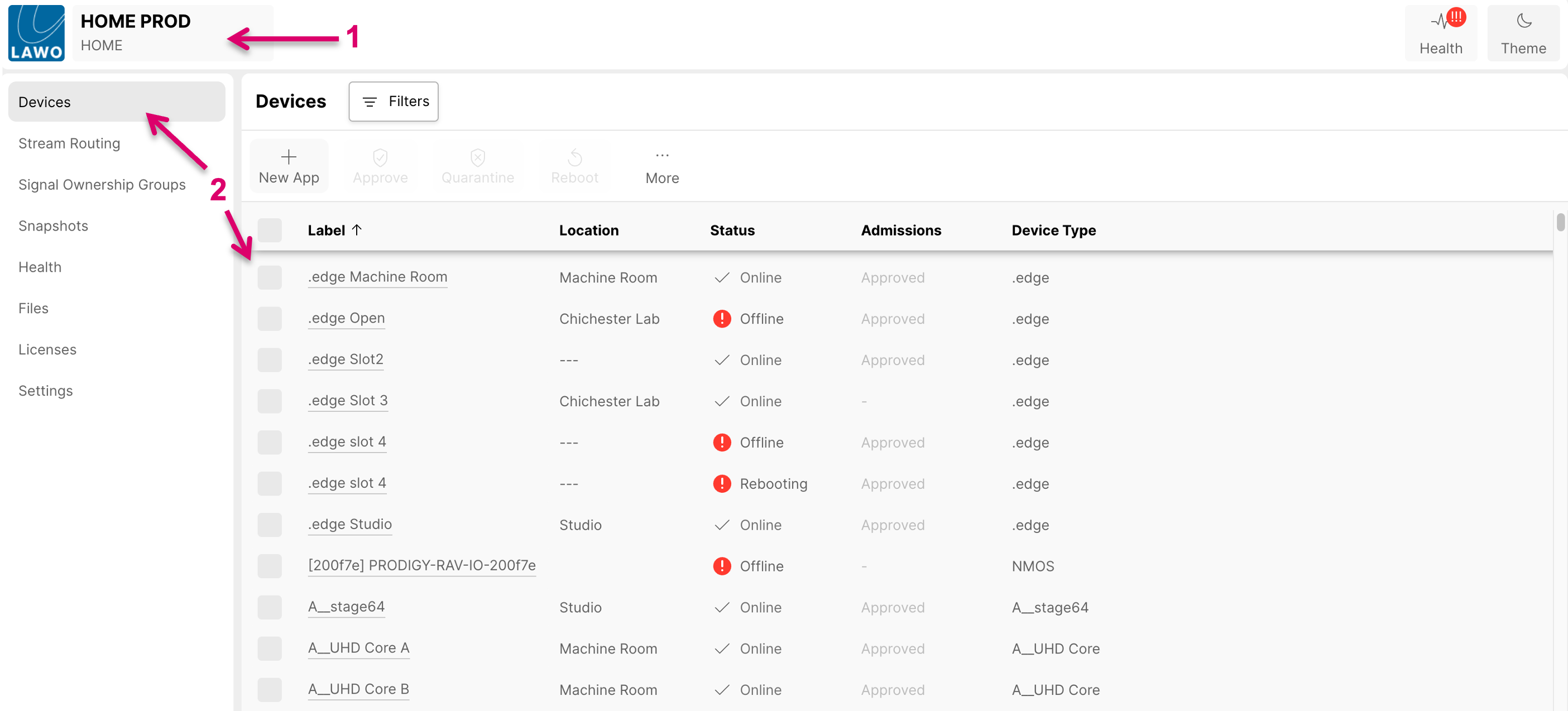Open the .edge Studio device

point(349,524)
